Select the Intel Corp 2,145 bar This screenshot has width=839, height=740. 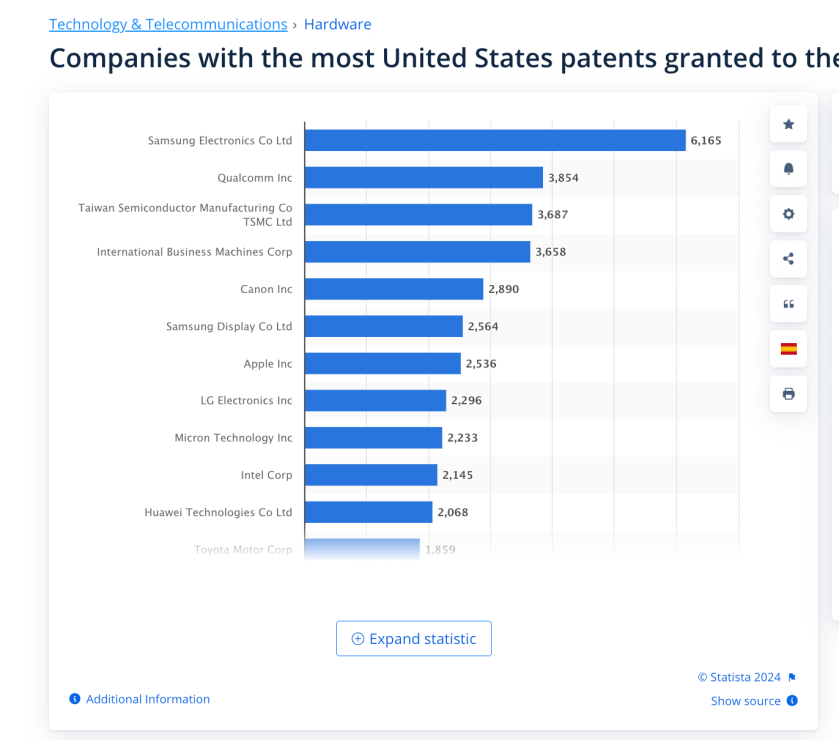click(370, 475)
